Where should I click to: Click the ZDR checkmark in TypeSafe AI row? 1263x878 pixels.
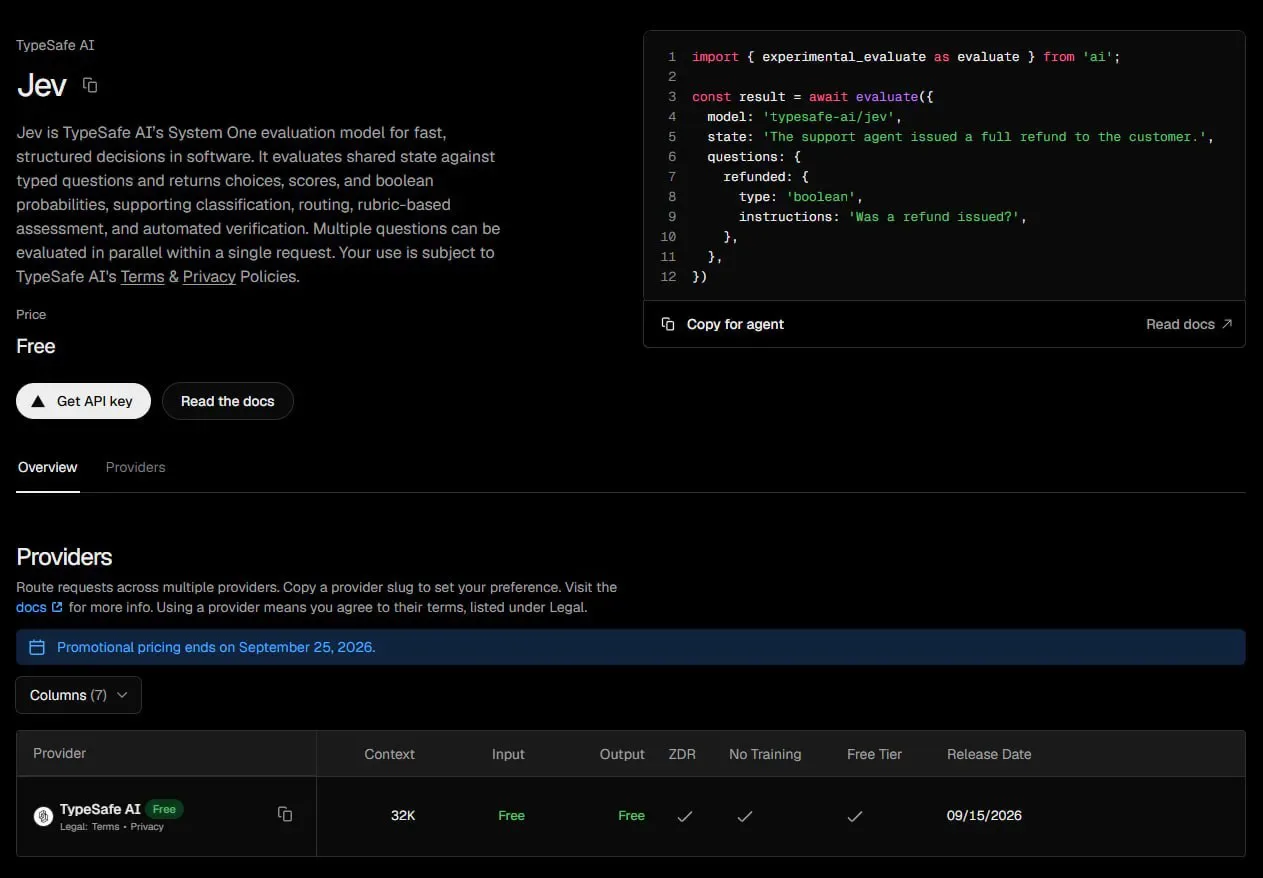pyautogui.click(x=685, y=816)
